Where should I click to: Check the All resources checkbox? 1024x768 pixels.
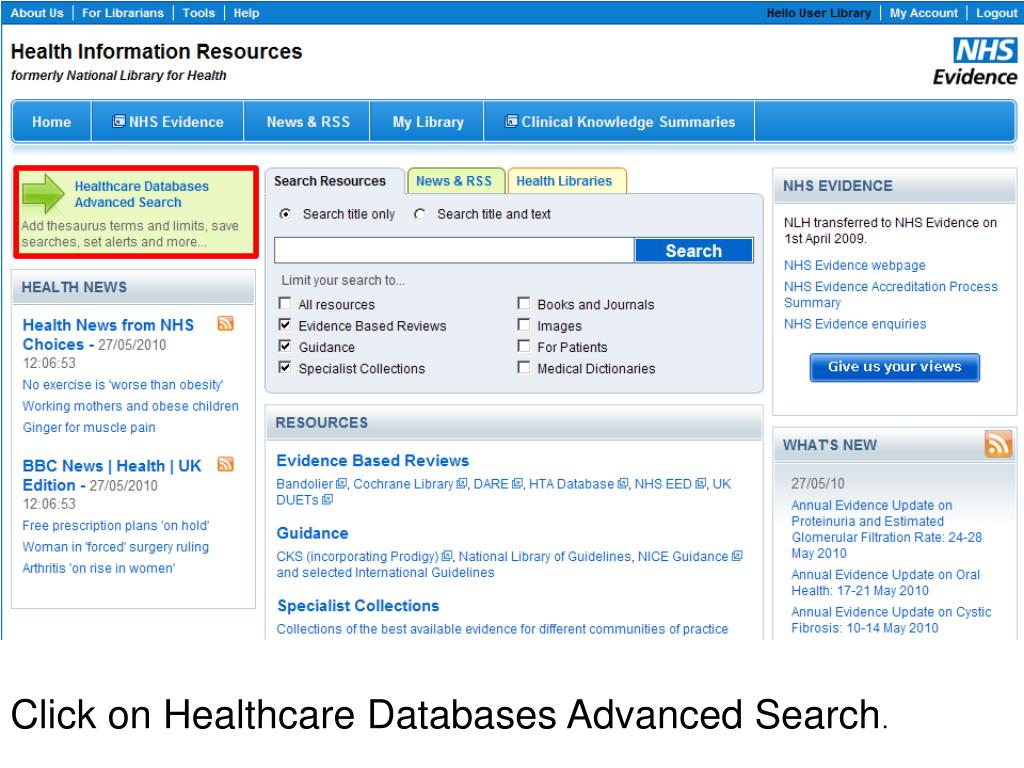coord(285,303)
